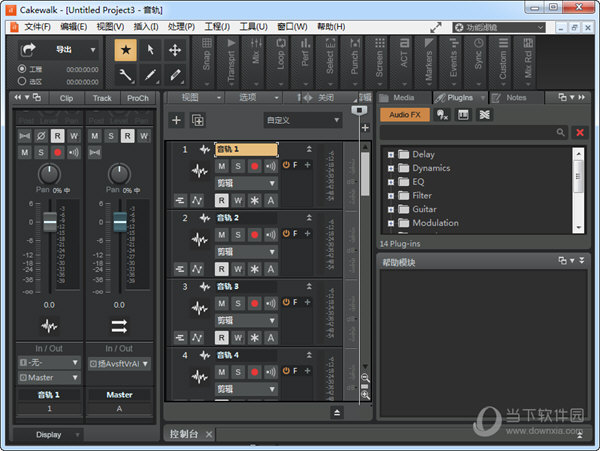Show the ReWire devices browser icon
600x451 pixels.
tap(484, 115)
